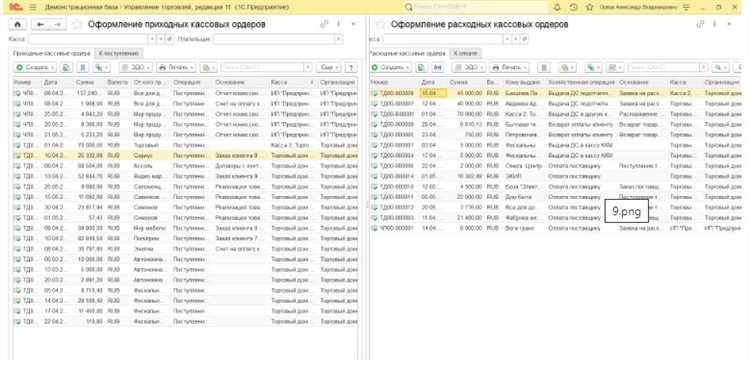The height and width of the screenshot is (367, 750).
Task: Open Печать menu in расходных ордеров toolbar
Action: click(509, 67)
